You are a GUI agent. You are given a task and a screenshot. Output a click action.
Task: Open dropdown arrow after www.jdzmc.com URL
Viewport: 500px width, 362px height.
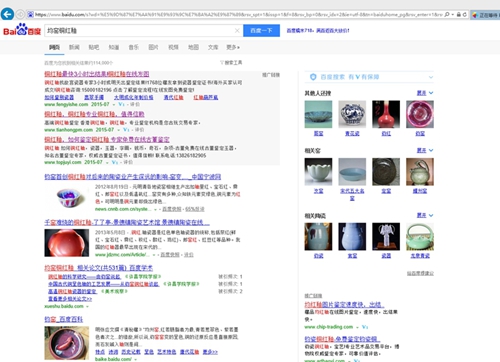[x=154, y=255]
